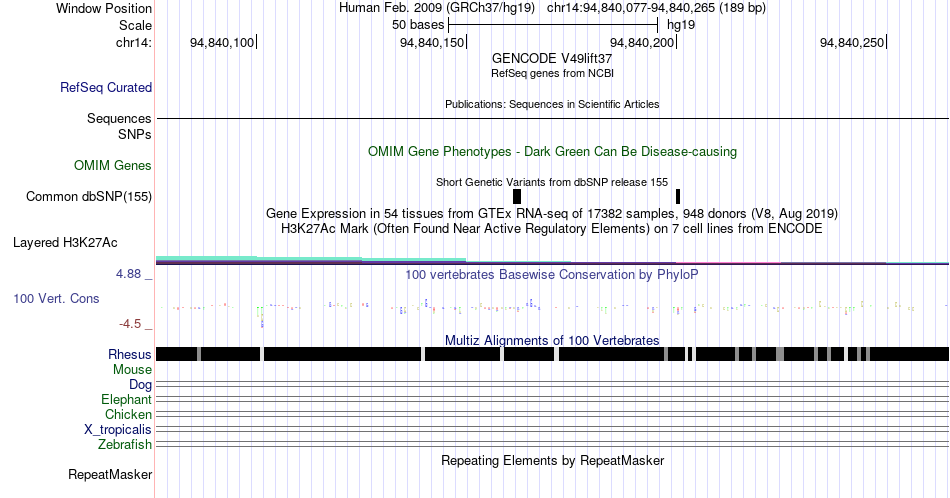Click the H3K27Ac Mark track title
The image size is (950, 498).
click(552, 228)
